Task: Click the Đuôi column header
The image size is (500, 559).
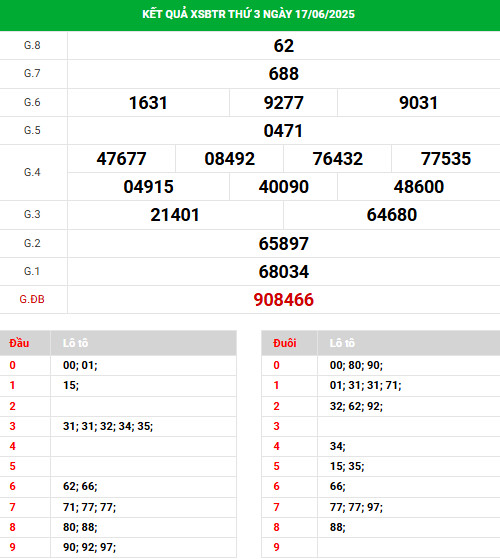Action: pos(285,343)
